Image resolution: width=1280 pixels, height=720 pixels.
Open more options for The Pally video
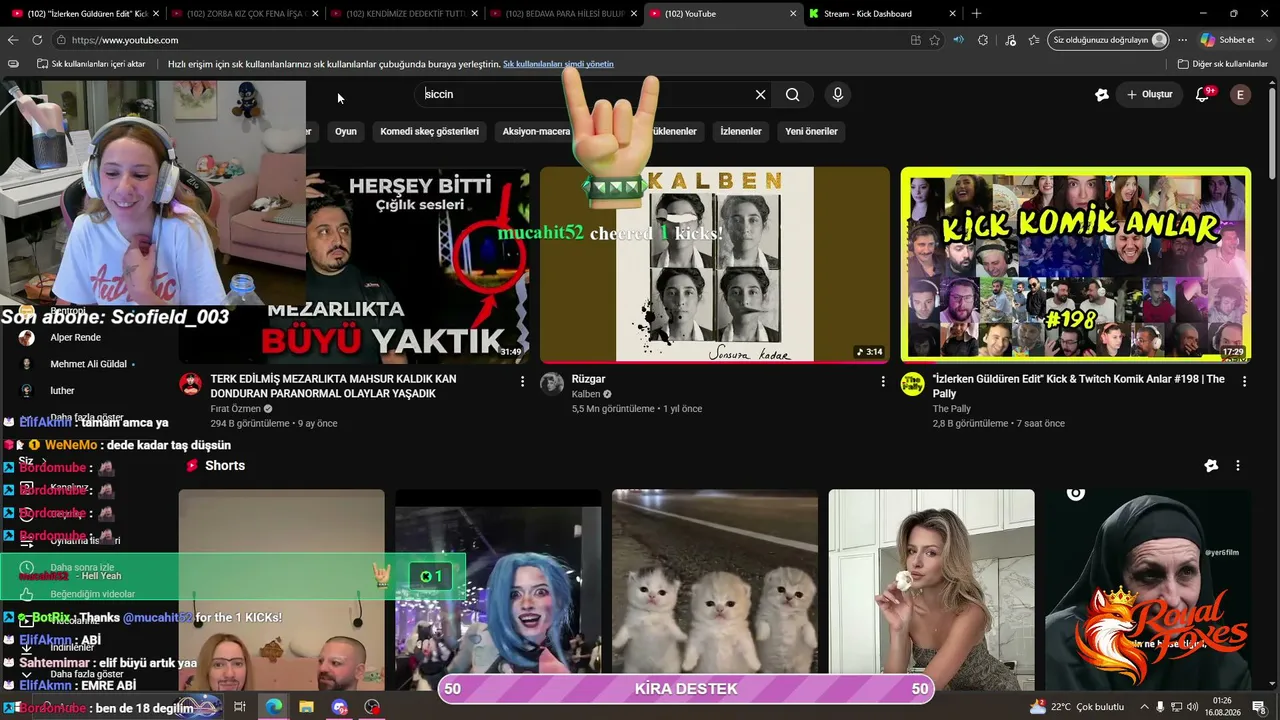(x=1244, y=381)
